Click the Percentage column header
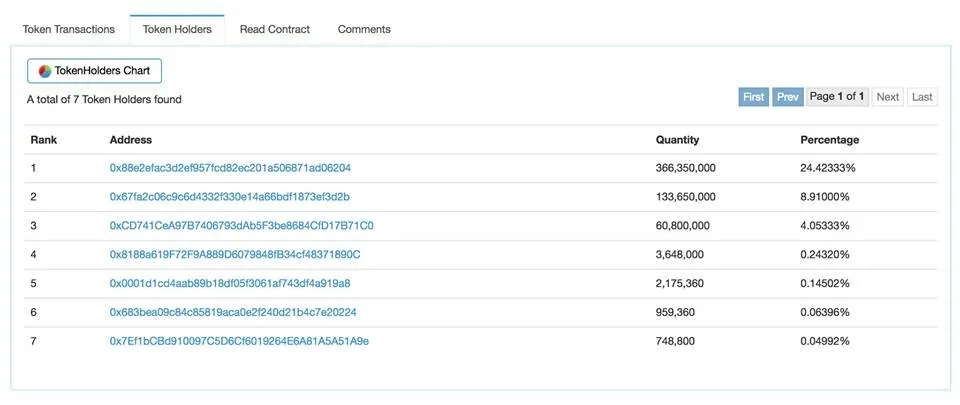Screen dimensions: 960x405 [830, 139]
